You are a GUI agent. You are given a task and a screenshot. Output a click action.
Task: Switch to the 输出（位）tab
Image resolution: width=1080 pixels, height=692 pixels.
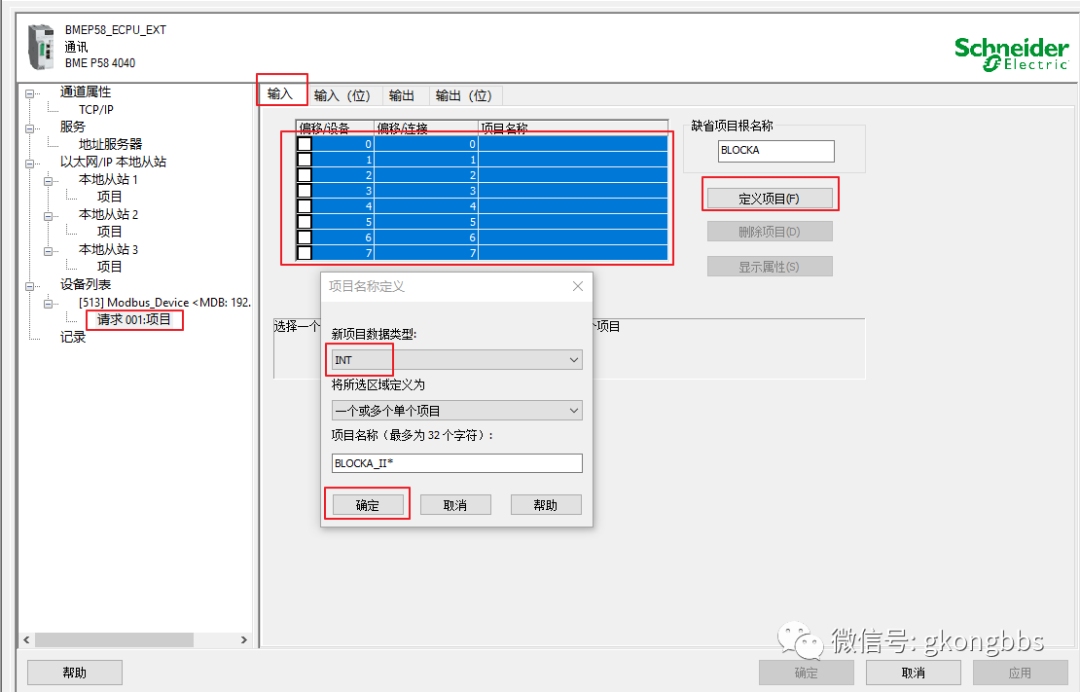coord(464,96)
